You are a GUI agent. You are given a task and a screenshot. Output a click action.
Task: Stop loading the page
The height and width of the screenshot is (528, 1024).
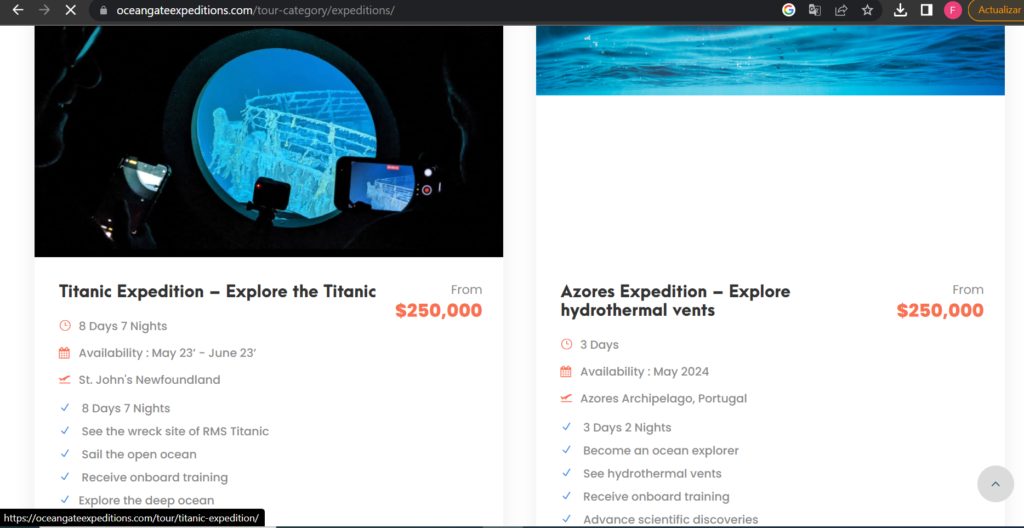click(71, 10)
